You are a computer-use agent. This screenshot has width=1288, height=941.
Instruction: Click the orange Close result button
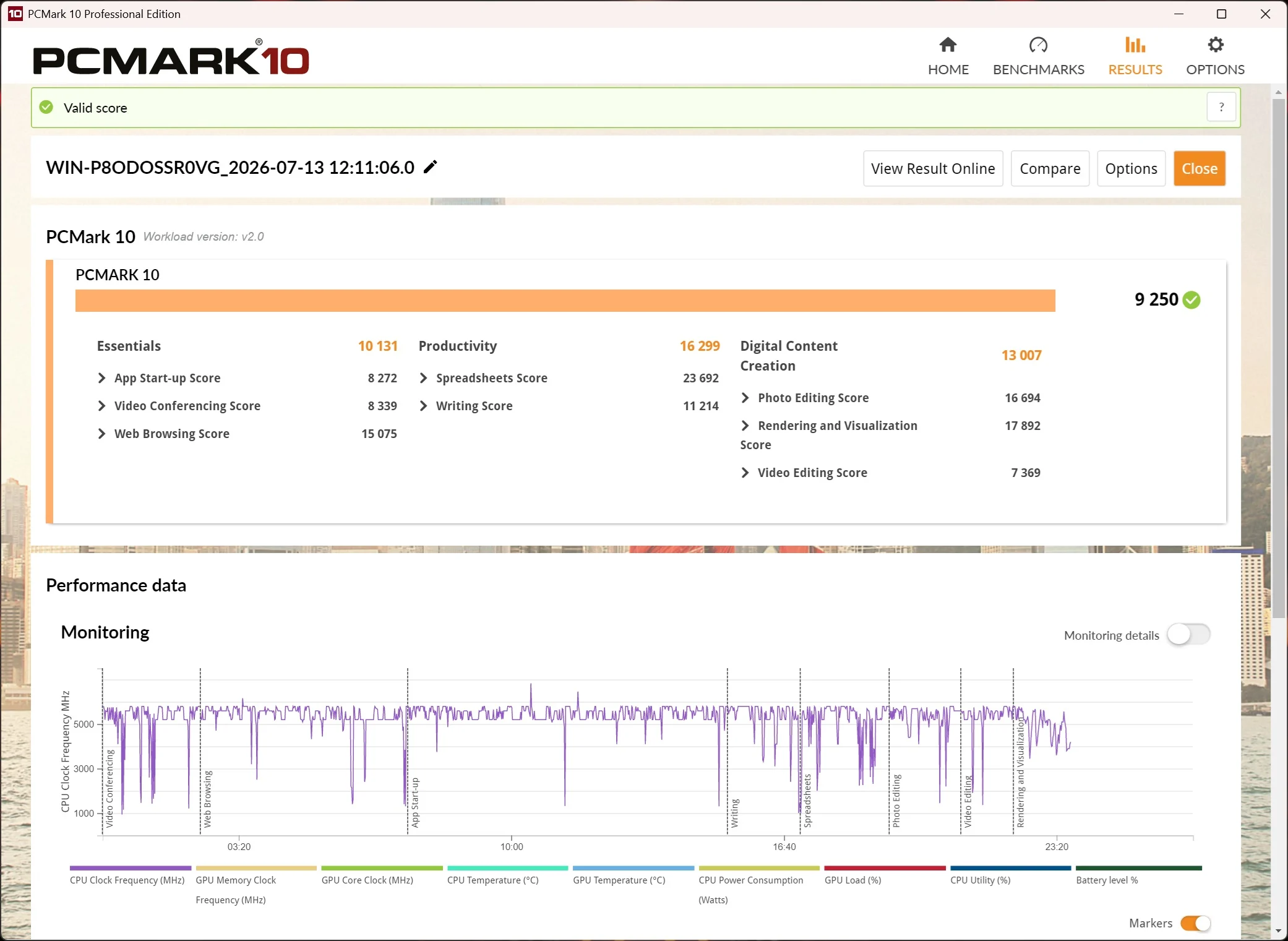[1200, 168]
